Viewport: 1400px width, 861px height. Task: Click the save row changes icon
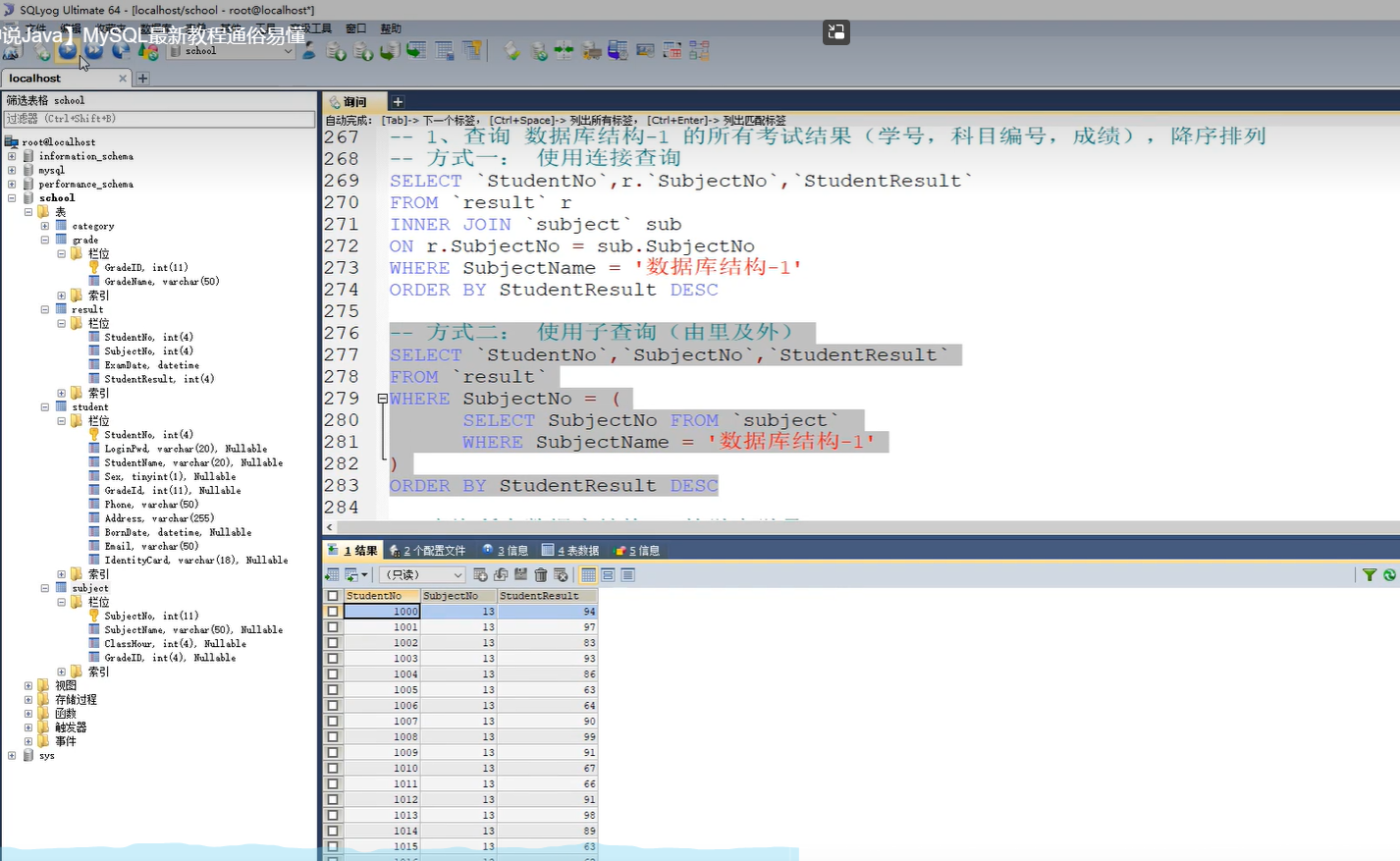coord(520,575)
